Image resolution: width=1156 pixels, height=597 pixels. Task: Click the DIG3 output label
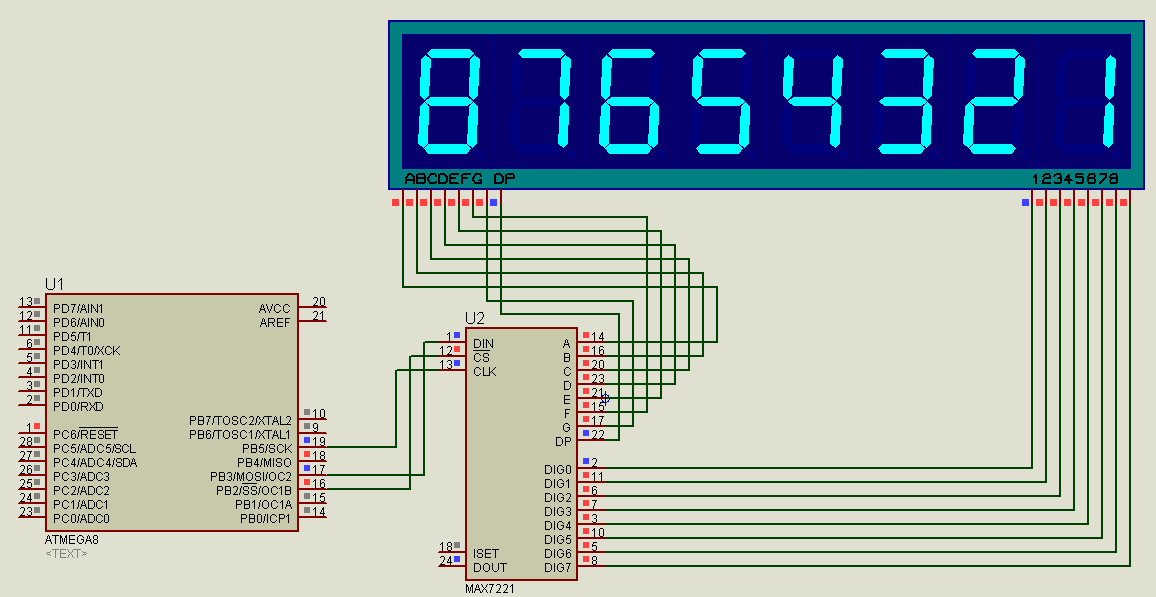[557, 512]
